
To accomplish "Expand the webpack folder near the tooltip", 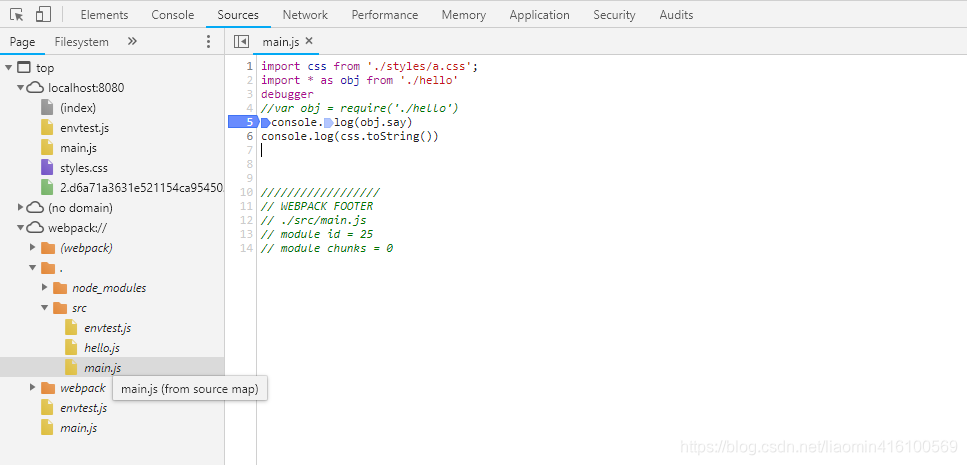I will pyautogui.click(x=33, y=388).
